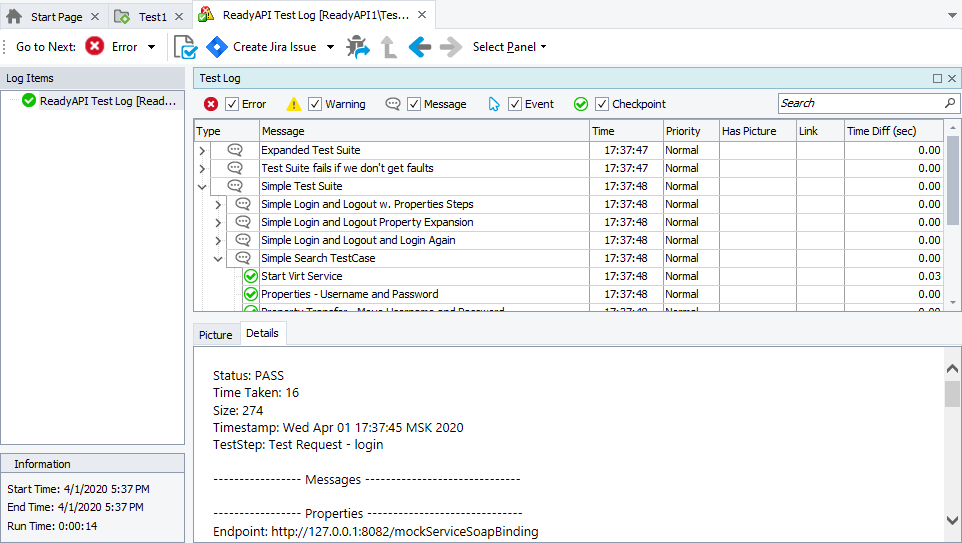
Task: Open the Start Page tab
Action: tap(55, 17)
